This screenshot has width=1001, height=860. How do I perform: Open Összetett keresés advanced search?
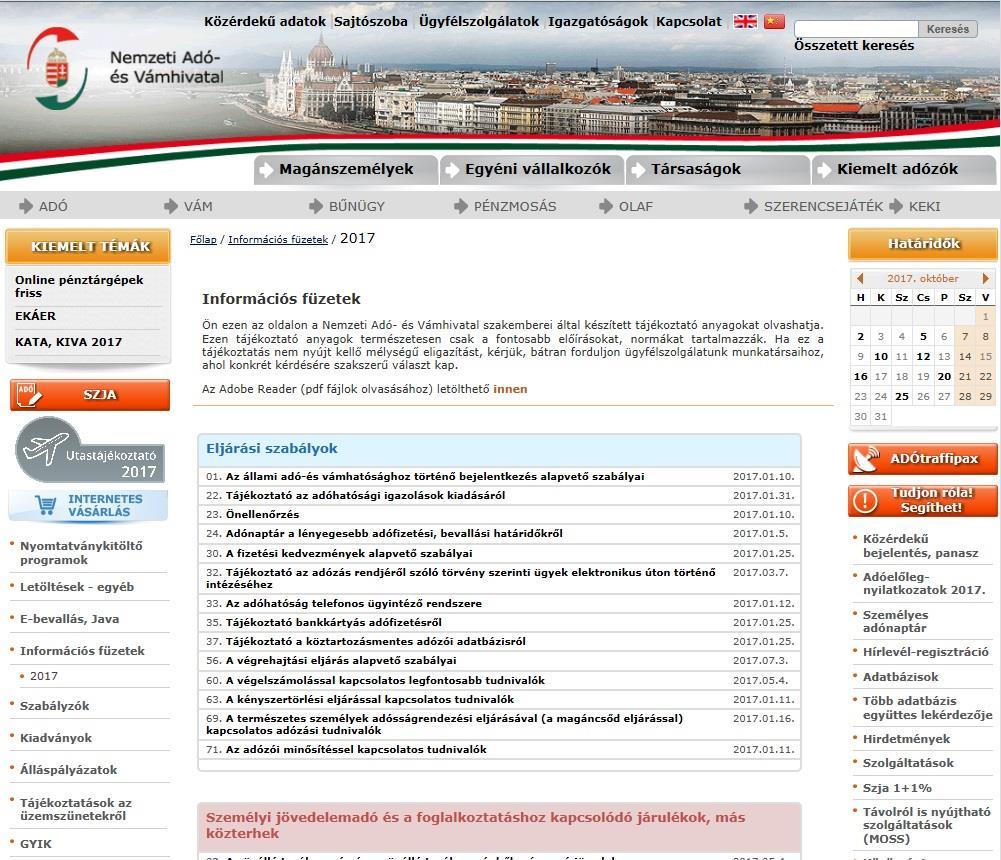tap(854, 46)
